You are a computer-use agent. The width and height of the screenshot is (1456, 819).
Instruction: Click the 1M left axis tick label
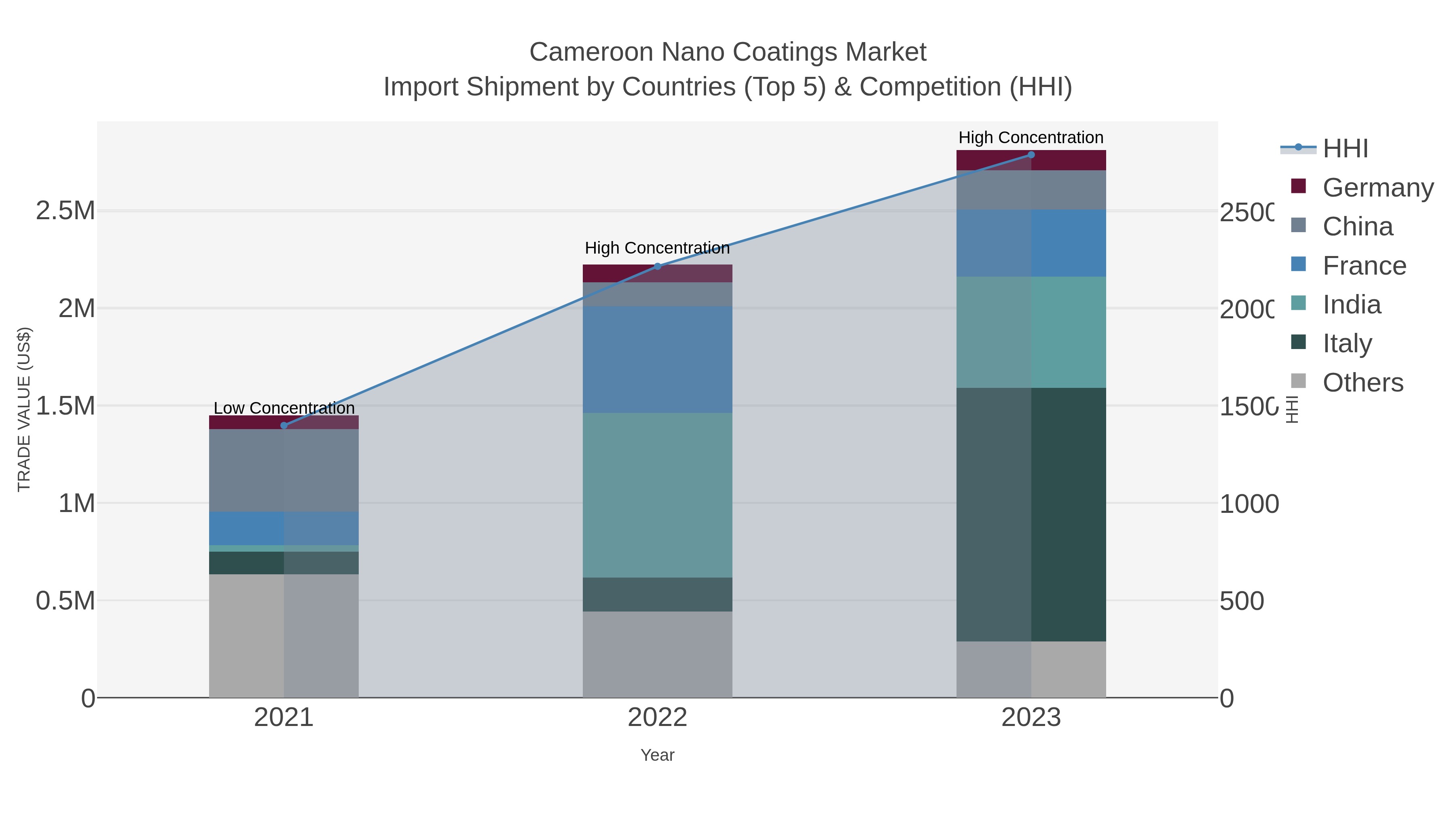click(x=77, y=503)
